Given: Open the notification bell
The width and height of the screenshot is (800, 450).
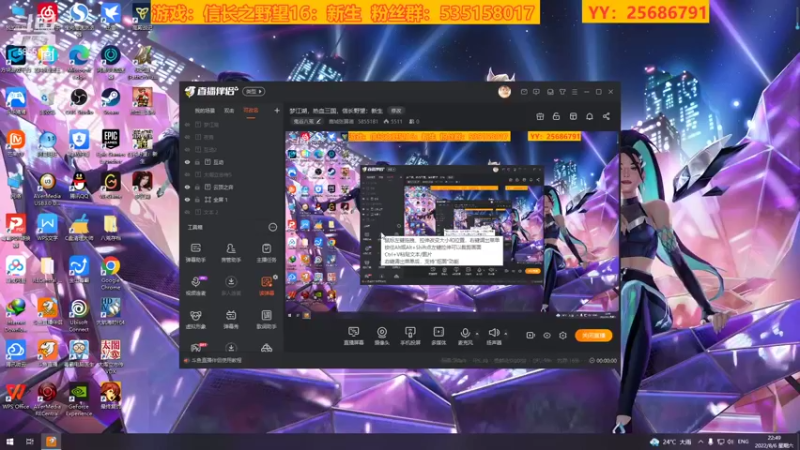Looking at the screenshot, I should 589,116.
